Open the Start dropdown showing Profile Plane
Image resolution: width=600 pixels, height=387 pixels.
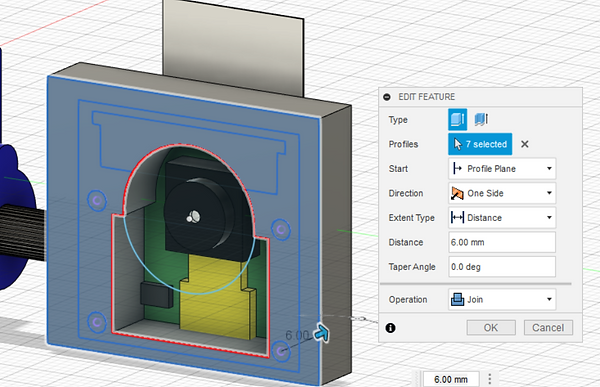tap(502, 169)
